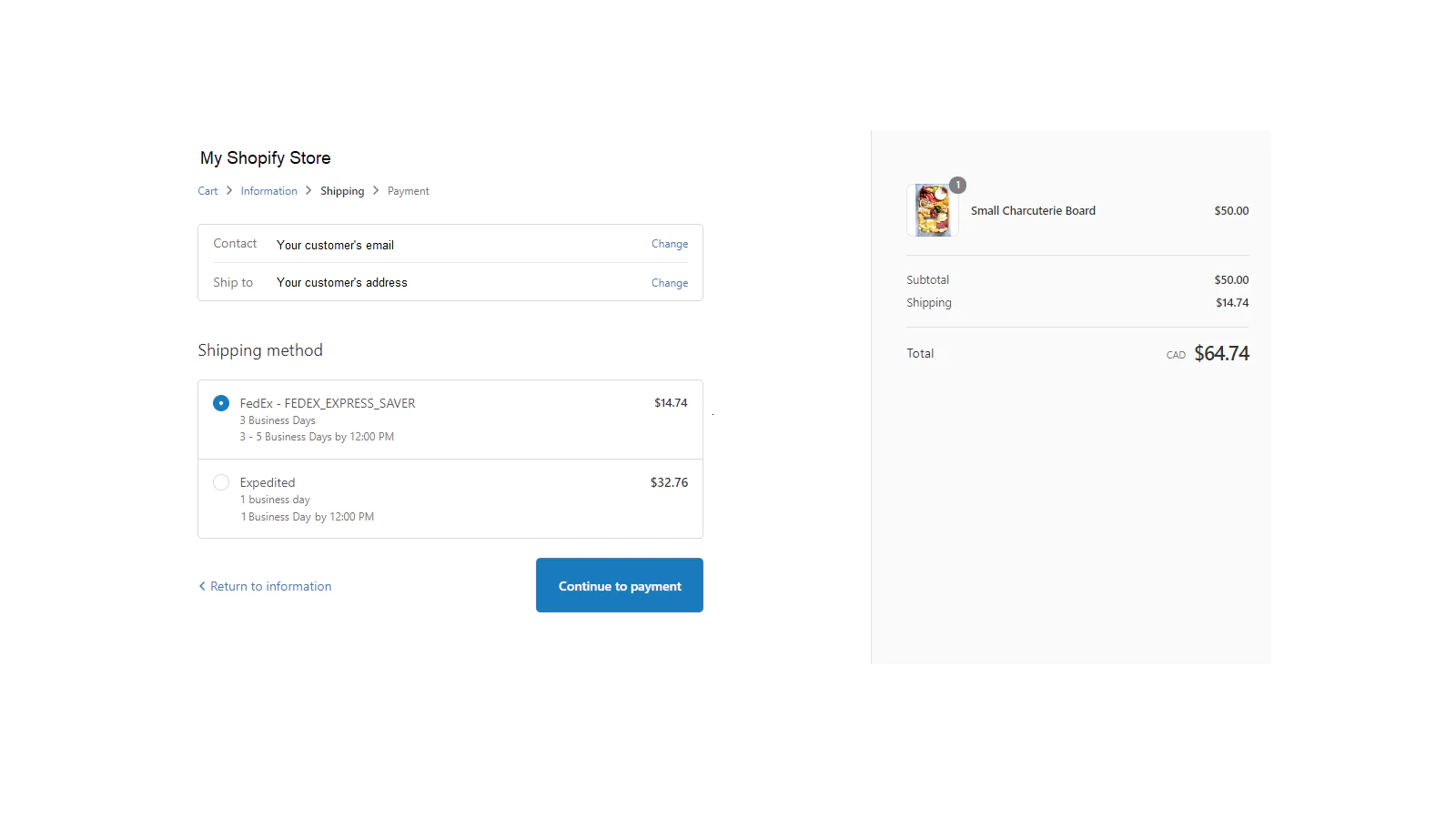Change the Ship to address

[669, 283]
